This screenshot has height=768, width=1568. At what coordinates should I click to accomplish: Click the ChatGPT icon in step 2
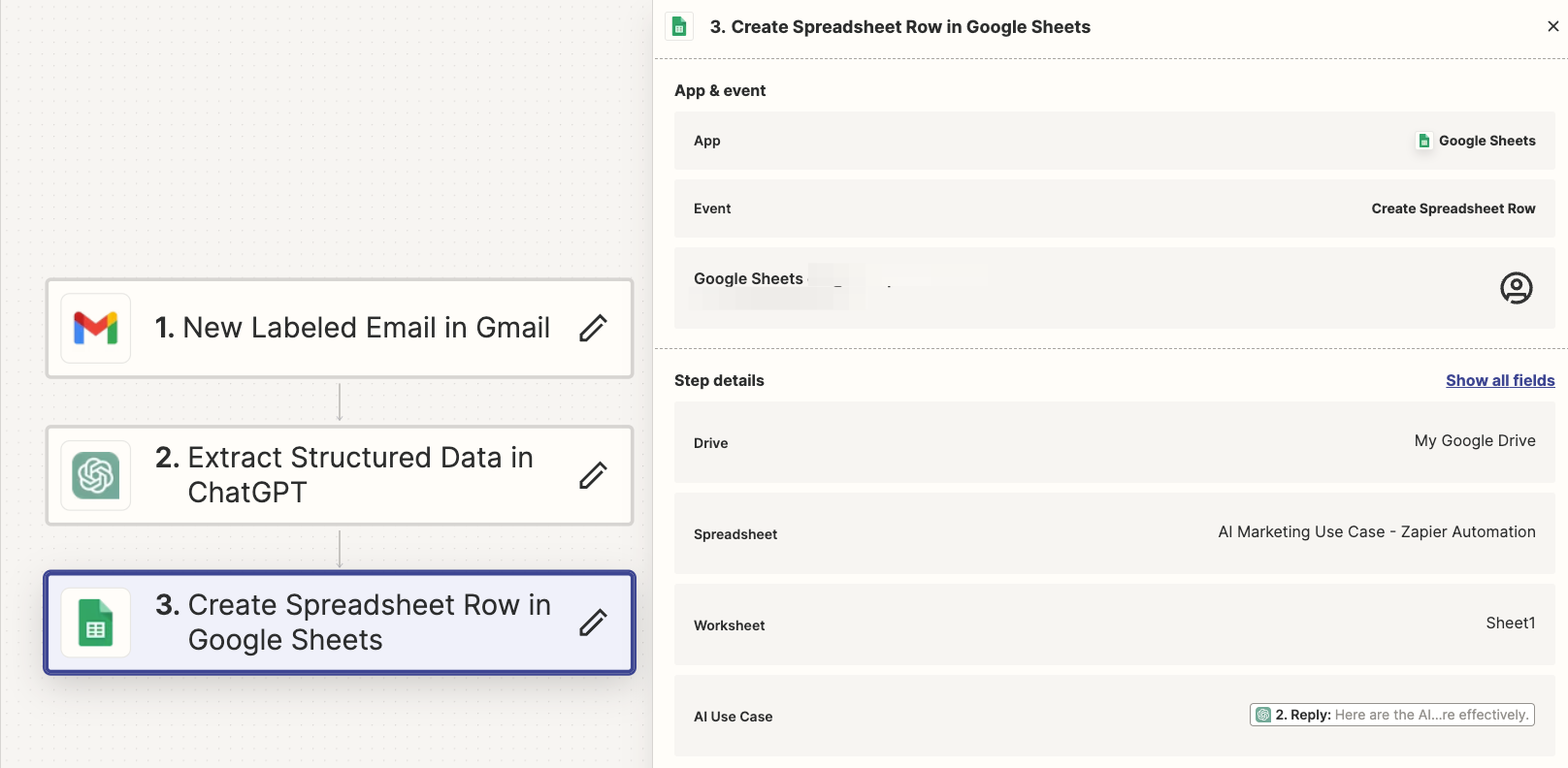click(96, 475)
